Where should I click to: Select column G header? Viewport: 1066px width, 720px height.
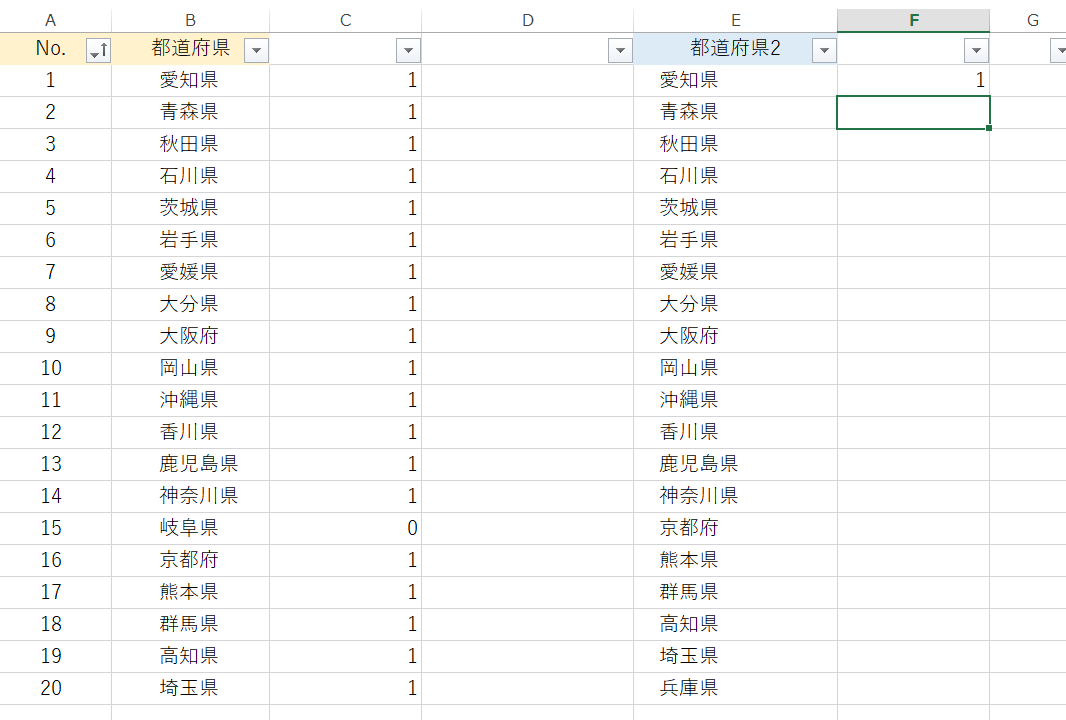pos(1032,20)
